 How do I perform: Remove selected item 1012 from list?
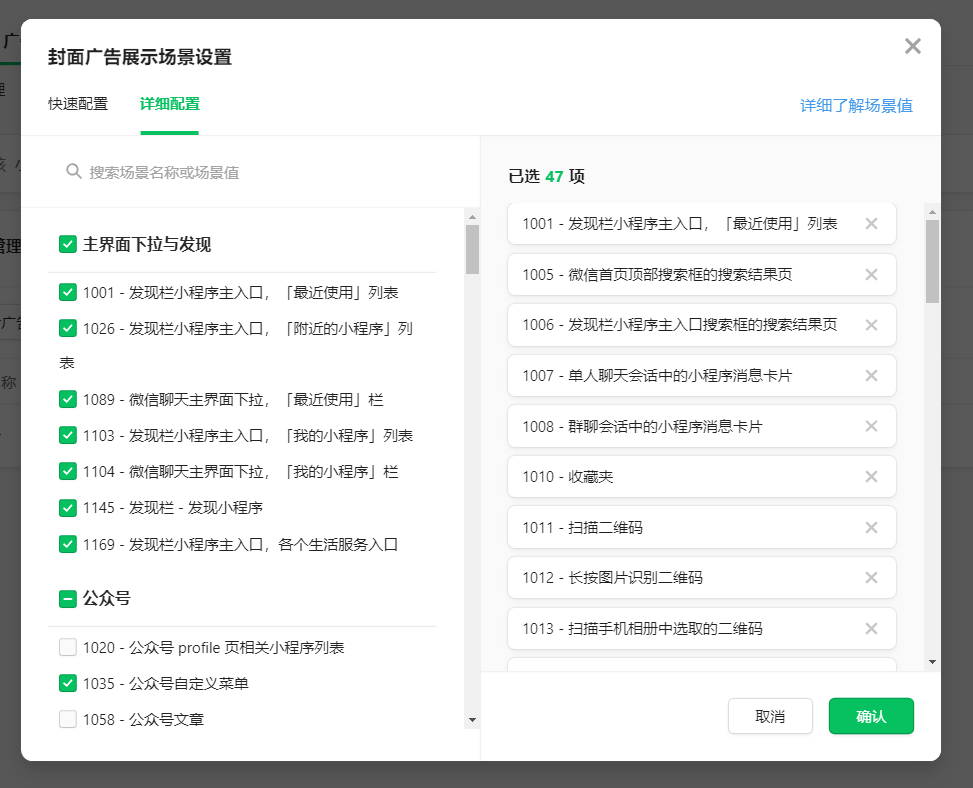871,578
